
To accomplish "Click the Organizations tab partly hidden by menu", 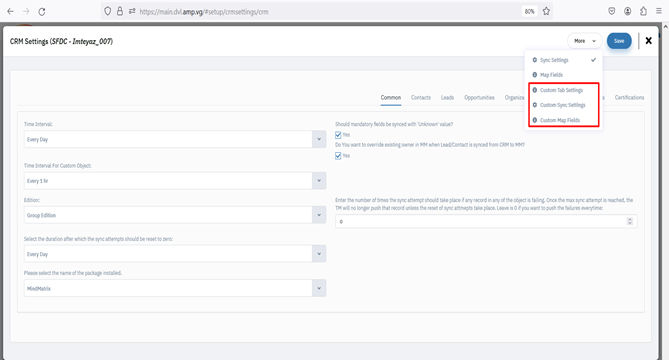I will [515, 98].
